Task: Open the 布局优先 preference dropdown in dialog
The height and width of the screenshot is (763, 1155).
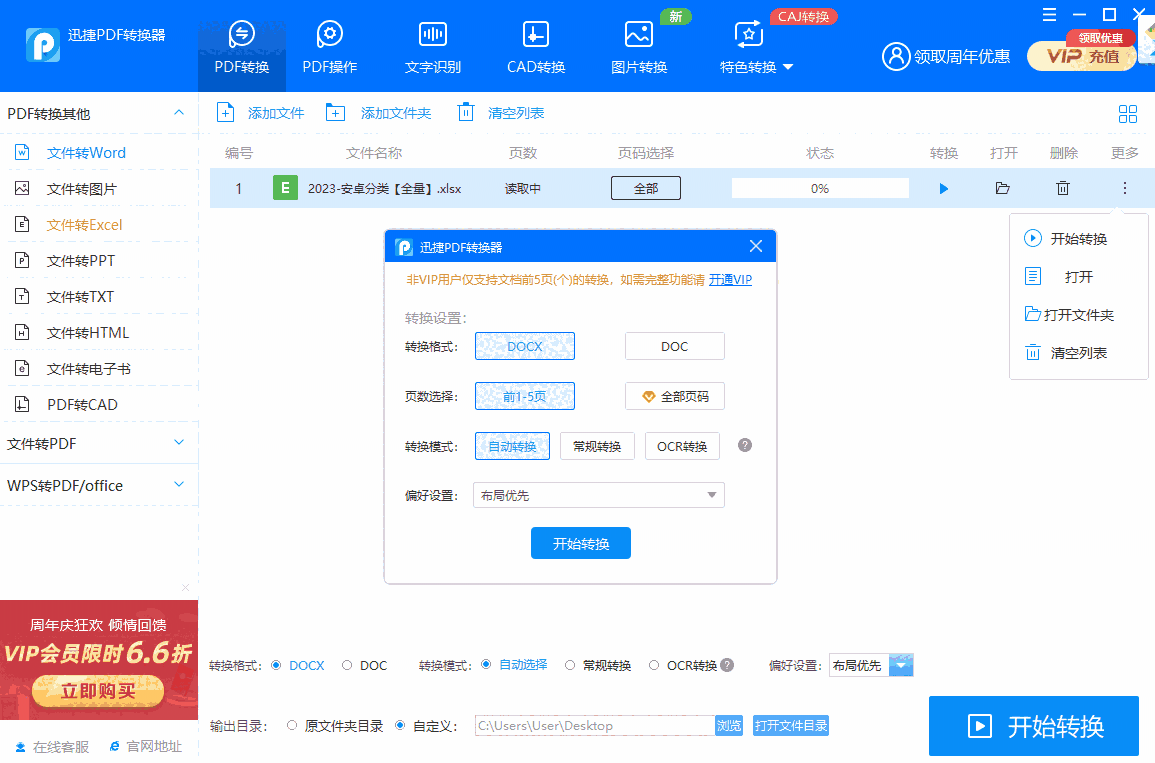Action: tap(598, 494)
